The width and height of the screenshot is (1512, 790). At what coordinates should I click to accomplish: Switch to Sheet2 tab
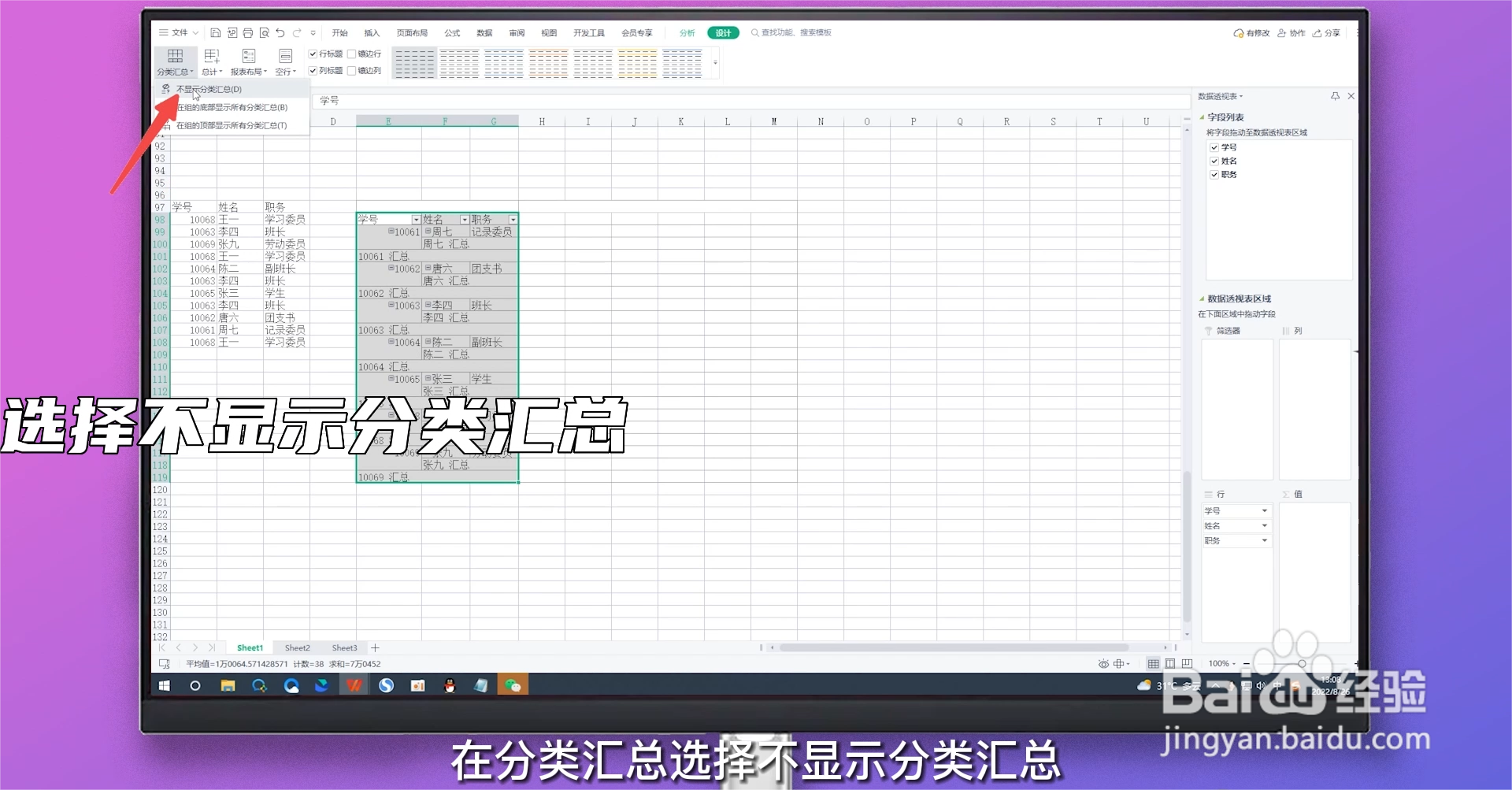coord(297,647)
